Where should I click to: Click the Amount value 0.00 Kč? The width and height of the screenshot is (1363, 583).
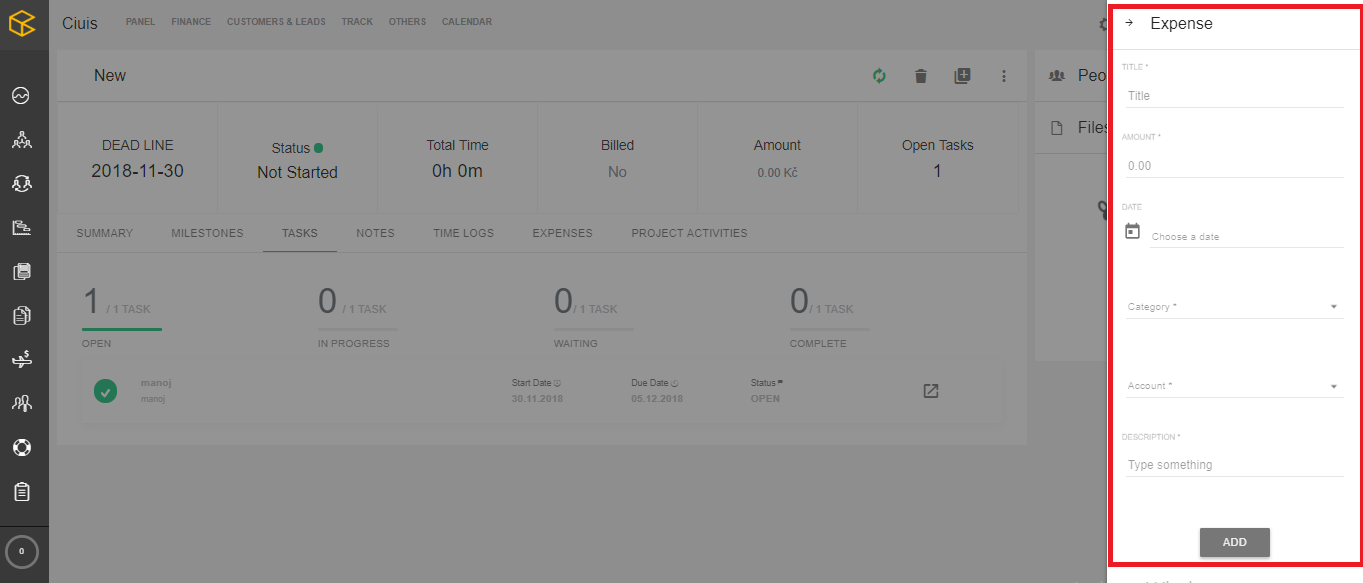coord(777,172)
